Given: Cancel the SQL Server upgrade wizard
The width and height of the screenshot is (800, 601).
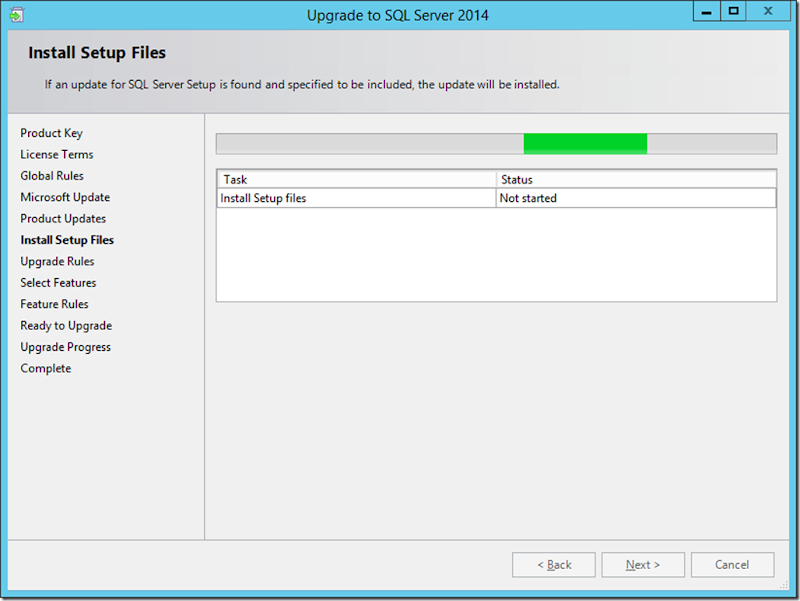Looking at the screenshot, I should point(732,565).
